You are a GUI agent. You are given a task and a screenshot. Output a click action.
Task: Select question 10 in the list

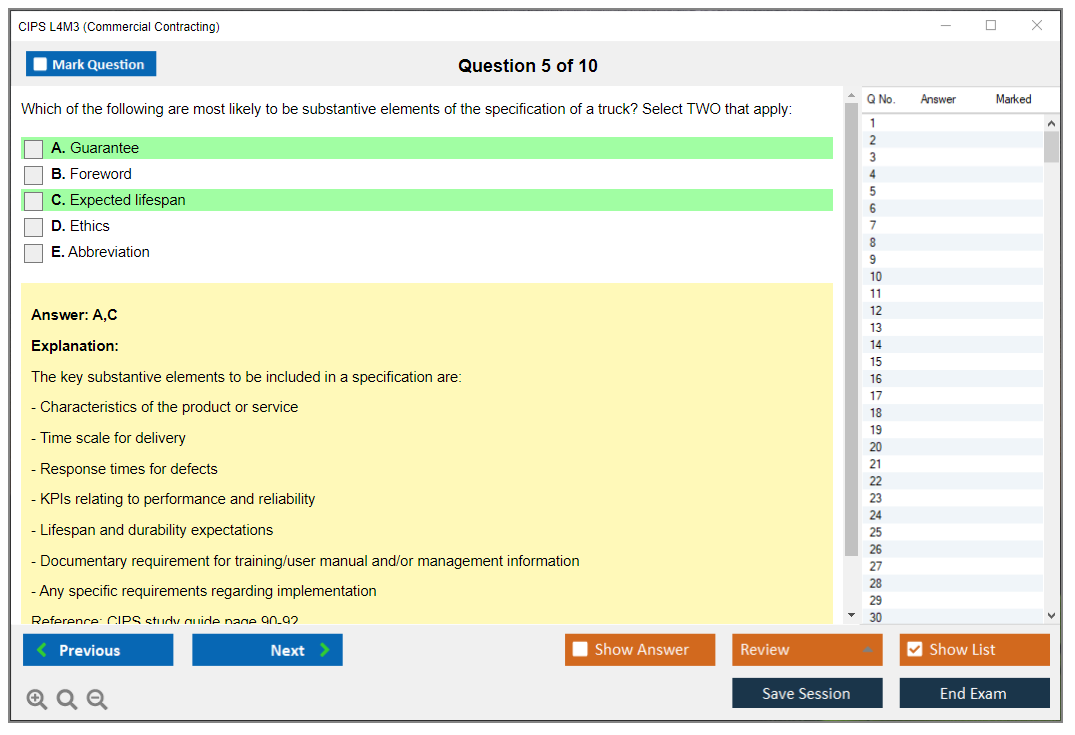(876, 277)
